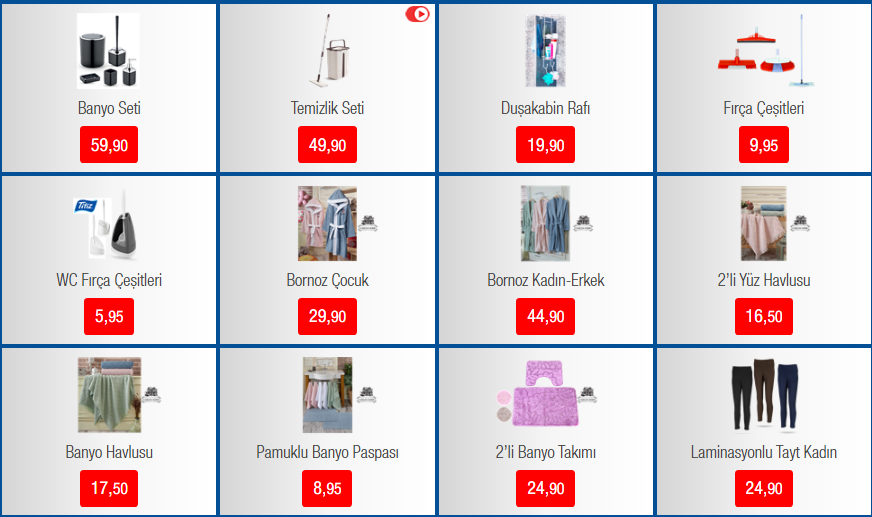Open the Banyo Seti product image

tap(108, 51)
